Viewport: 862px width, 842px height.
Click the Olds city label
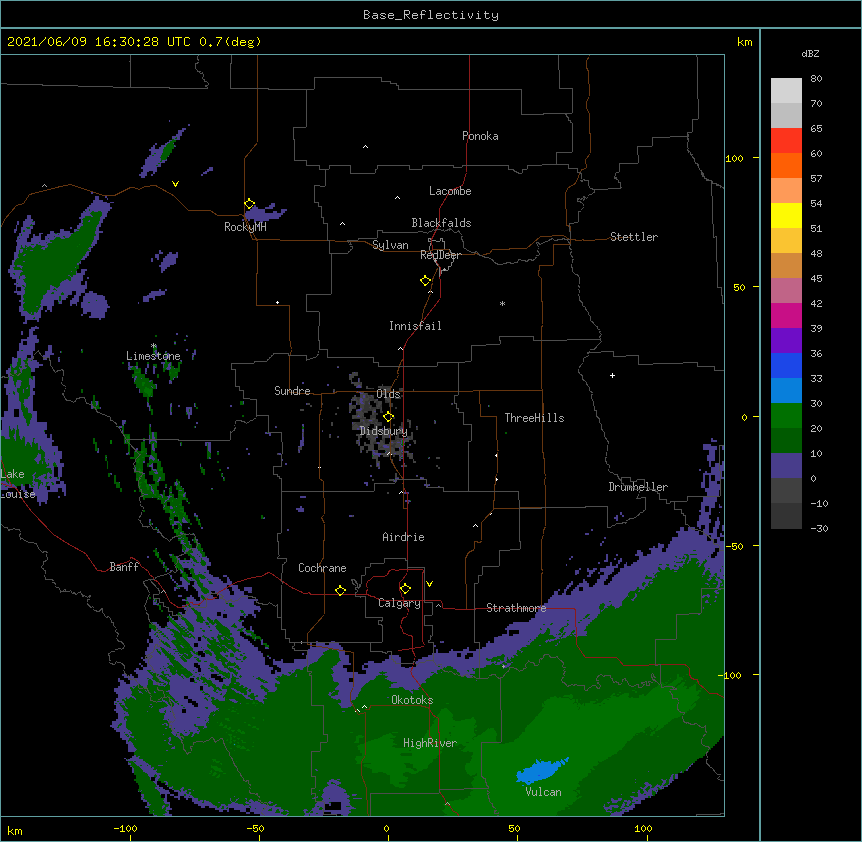pyautogui.click(x=388, y=394)
